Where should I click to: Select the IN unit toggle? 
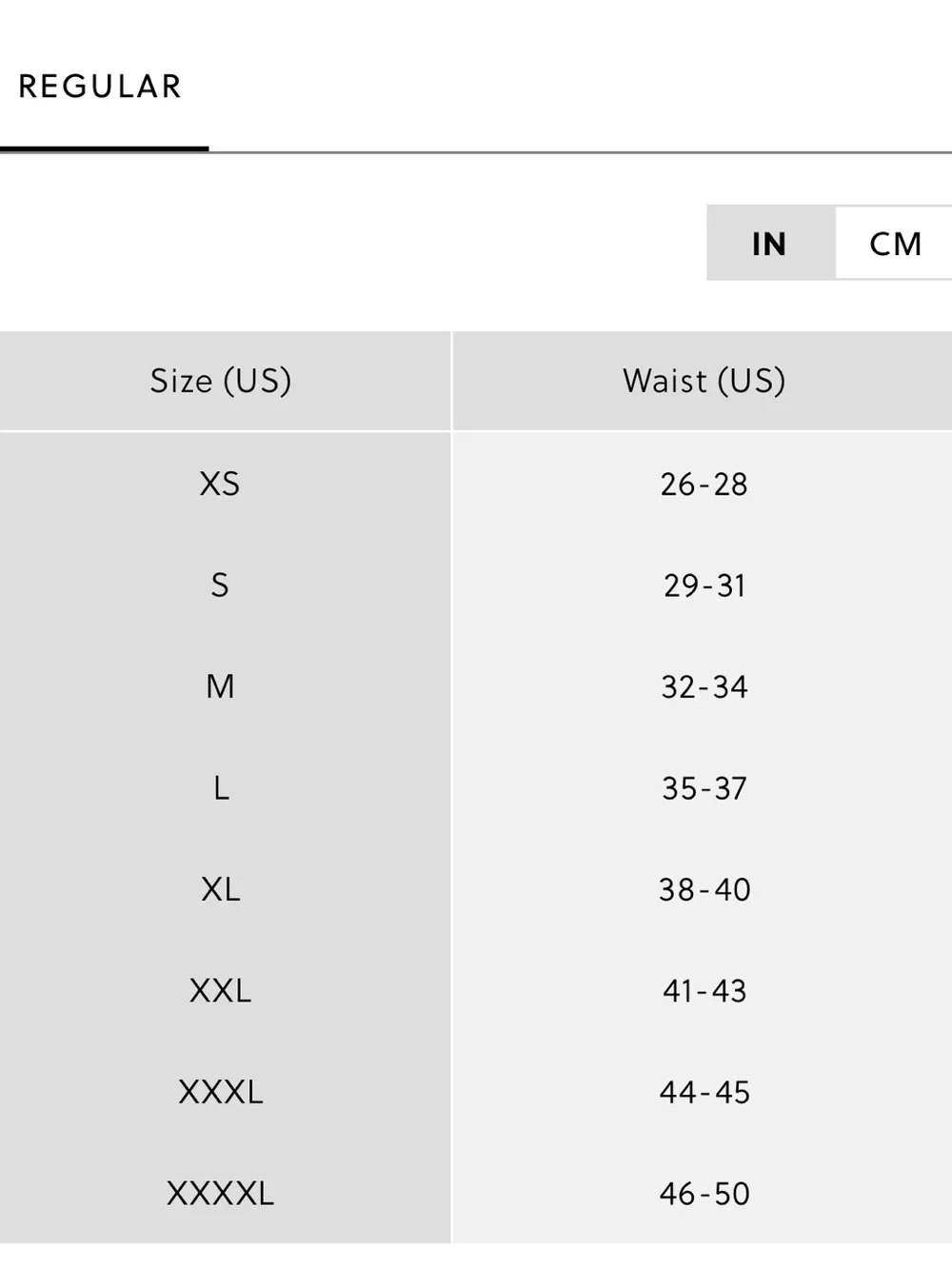[770, 244]
